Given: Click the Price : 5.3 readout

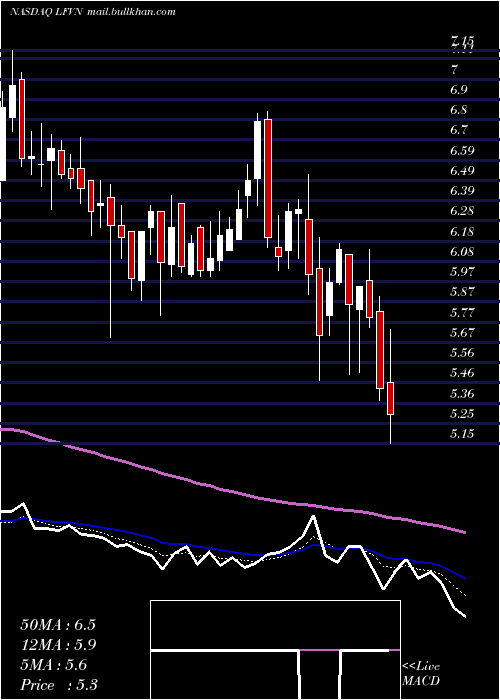Looking at the screenshot, I should (59, 685).
